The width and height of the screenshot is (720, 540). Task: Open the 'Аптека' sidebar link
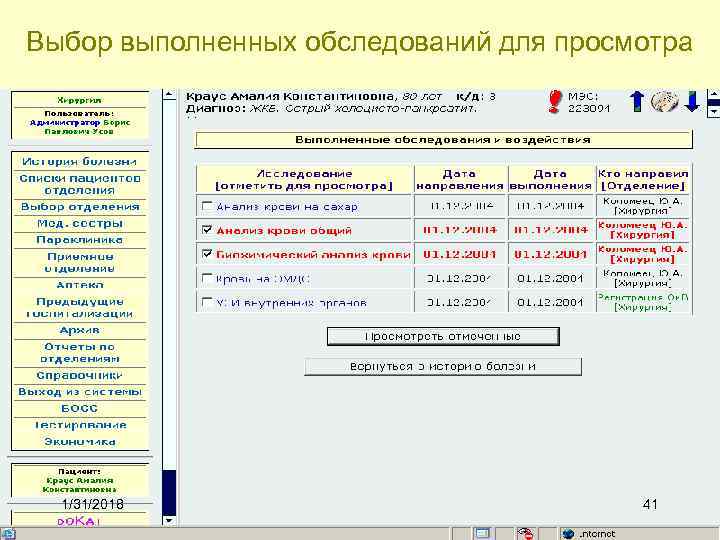pos(80,285)
